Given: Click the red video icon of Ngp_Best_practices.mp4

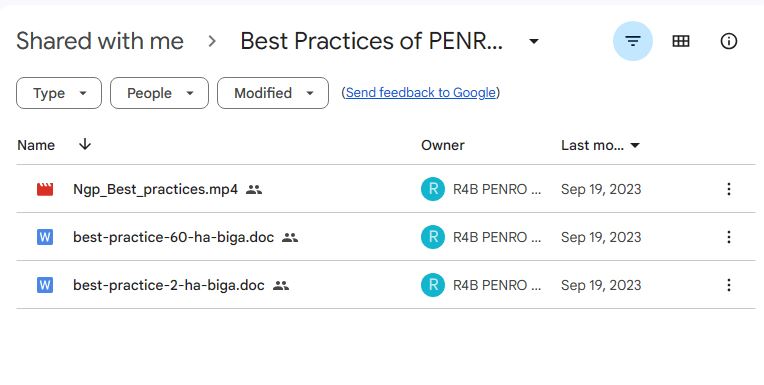Looking at the screenshot, I should click(45, 189).
